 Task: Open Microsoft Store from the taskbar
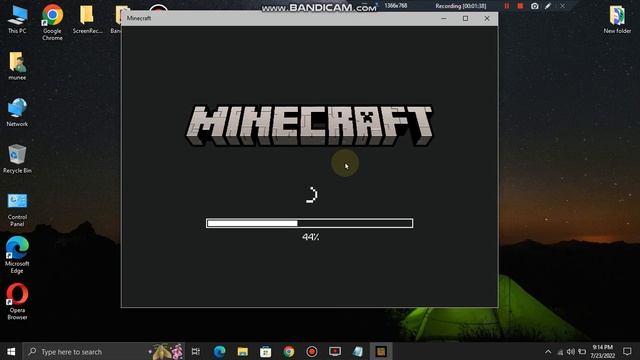(266, 351)
